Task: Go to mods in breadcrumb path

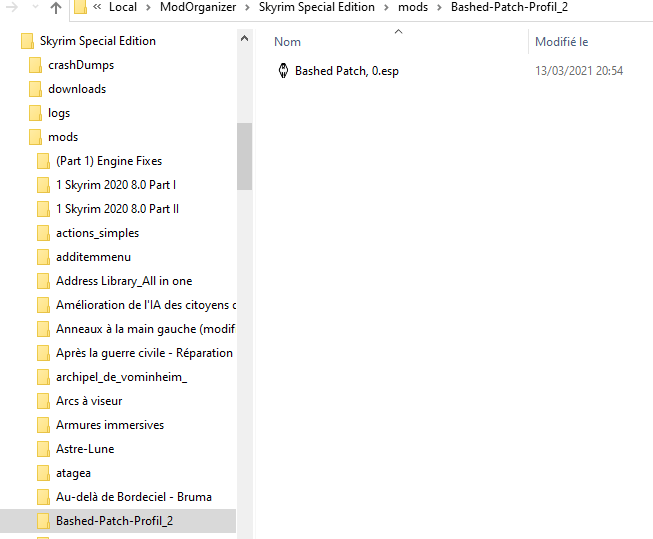Action: point(413,7)
